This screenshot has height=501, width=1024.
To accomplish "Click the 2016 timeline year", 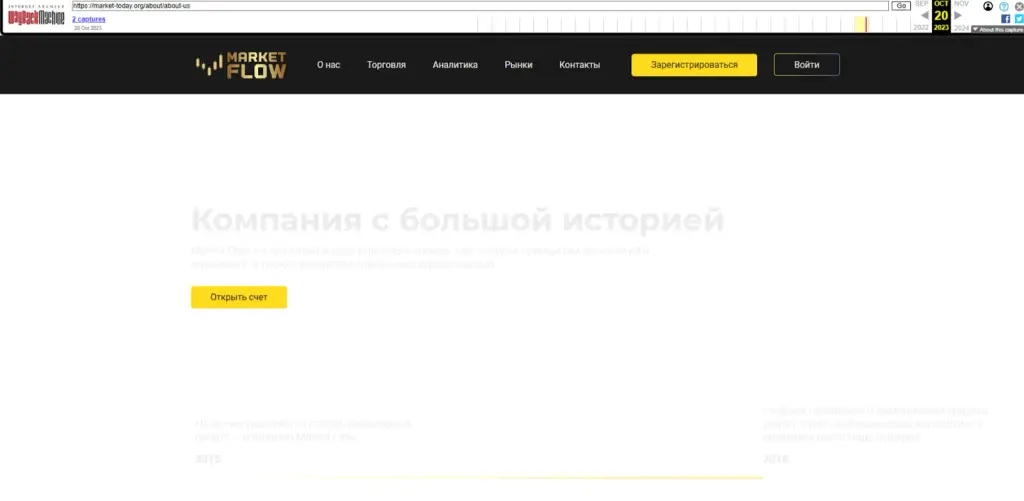I will 776,460.
